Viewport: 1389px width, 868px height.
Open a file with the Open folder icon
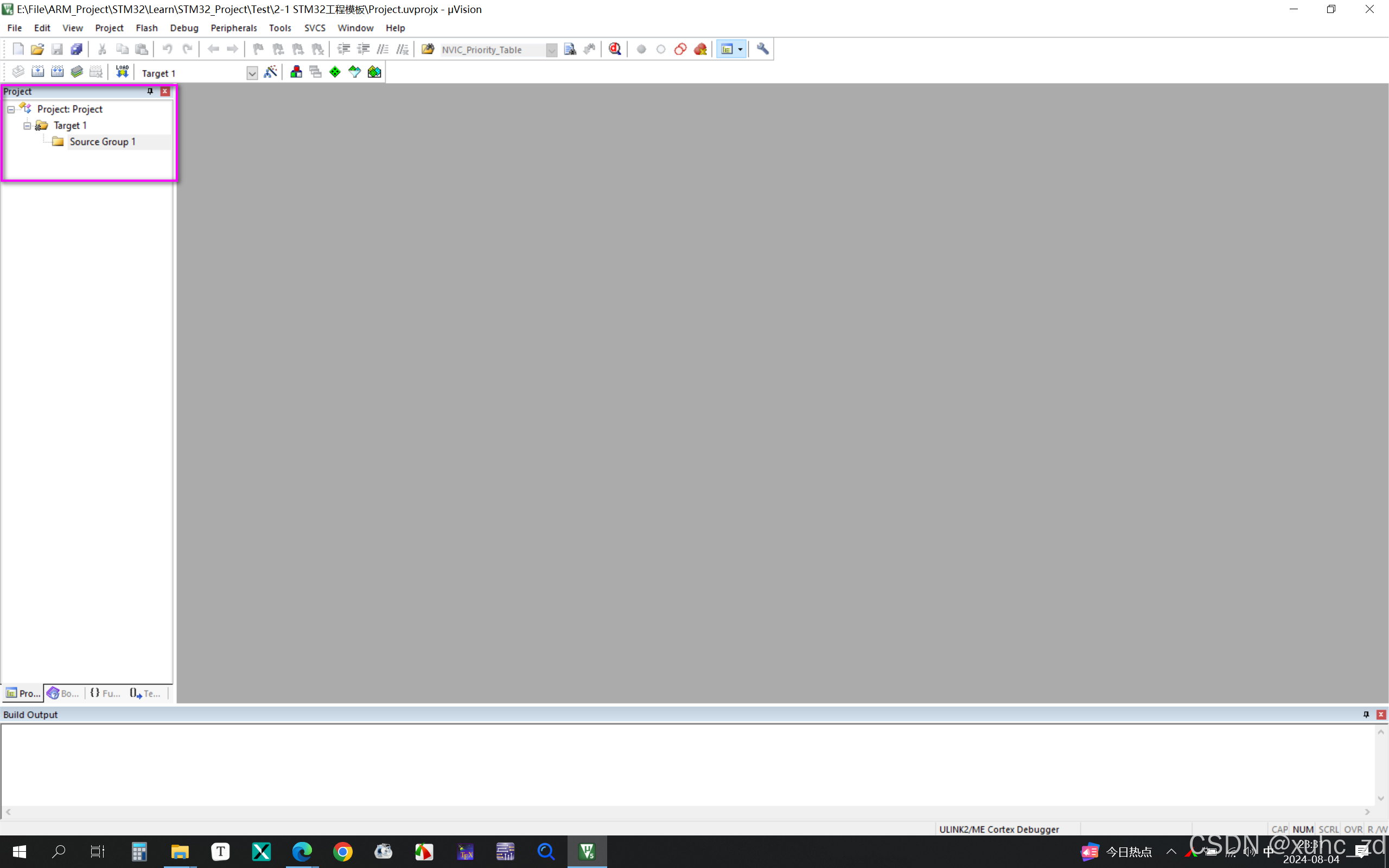37,49
